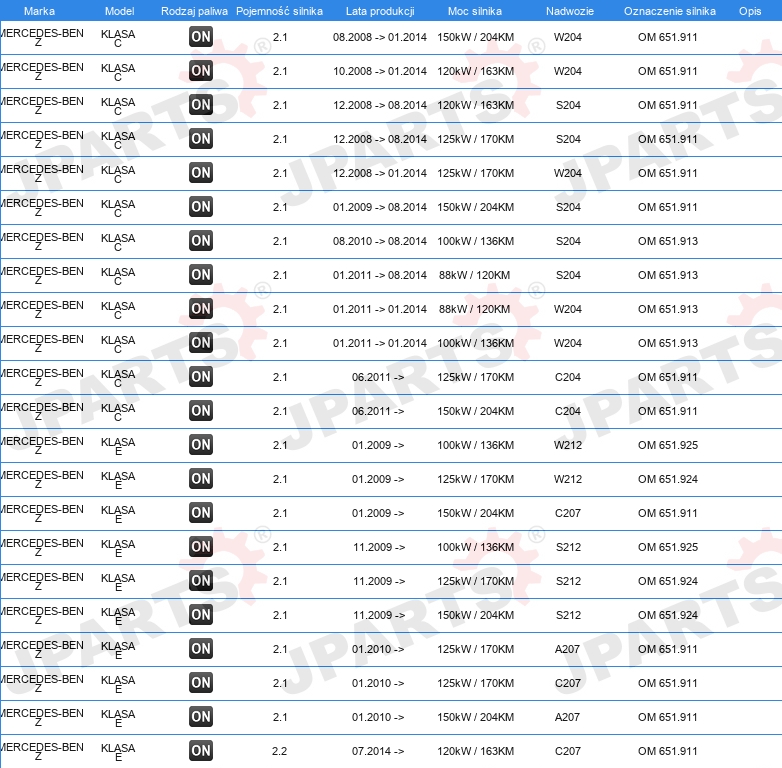Click MERCEDES-BENZ in the 07.2014 row

click(42, 751)
